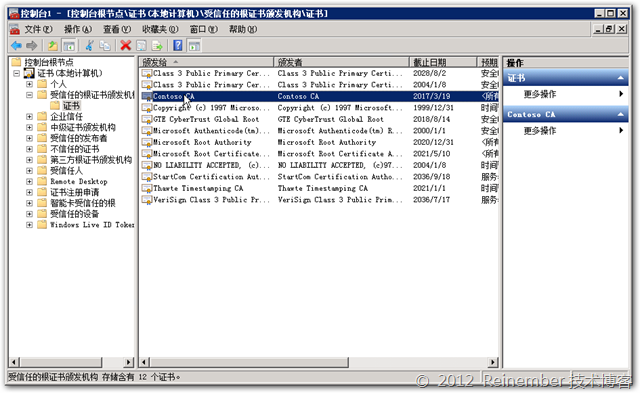The image size is (640, 393).
Task: Click the red Delete X toolbar icon
Action: tap(126, 46)
